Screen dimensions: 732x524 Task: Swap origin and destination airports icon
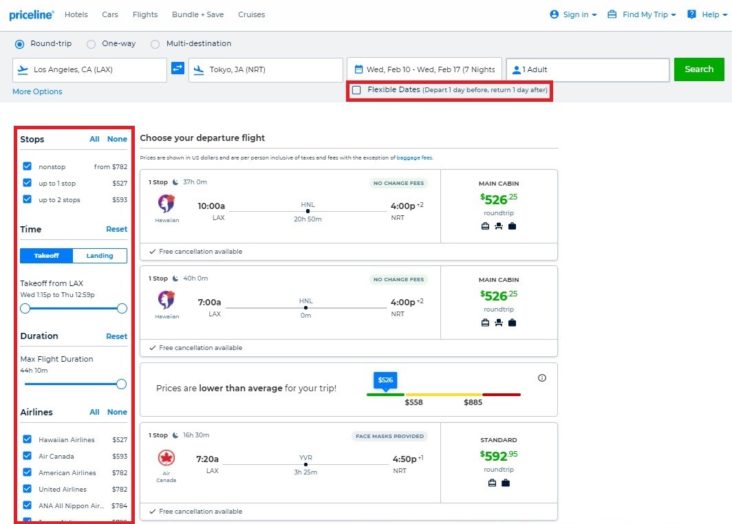[177, 68]
